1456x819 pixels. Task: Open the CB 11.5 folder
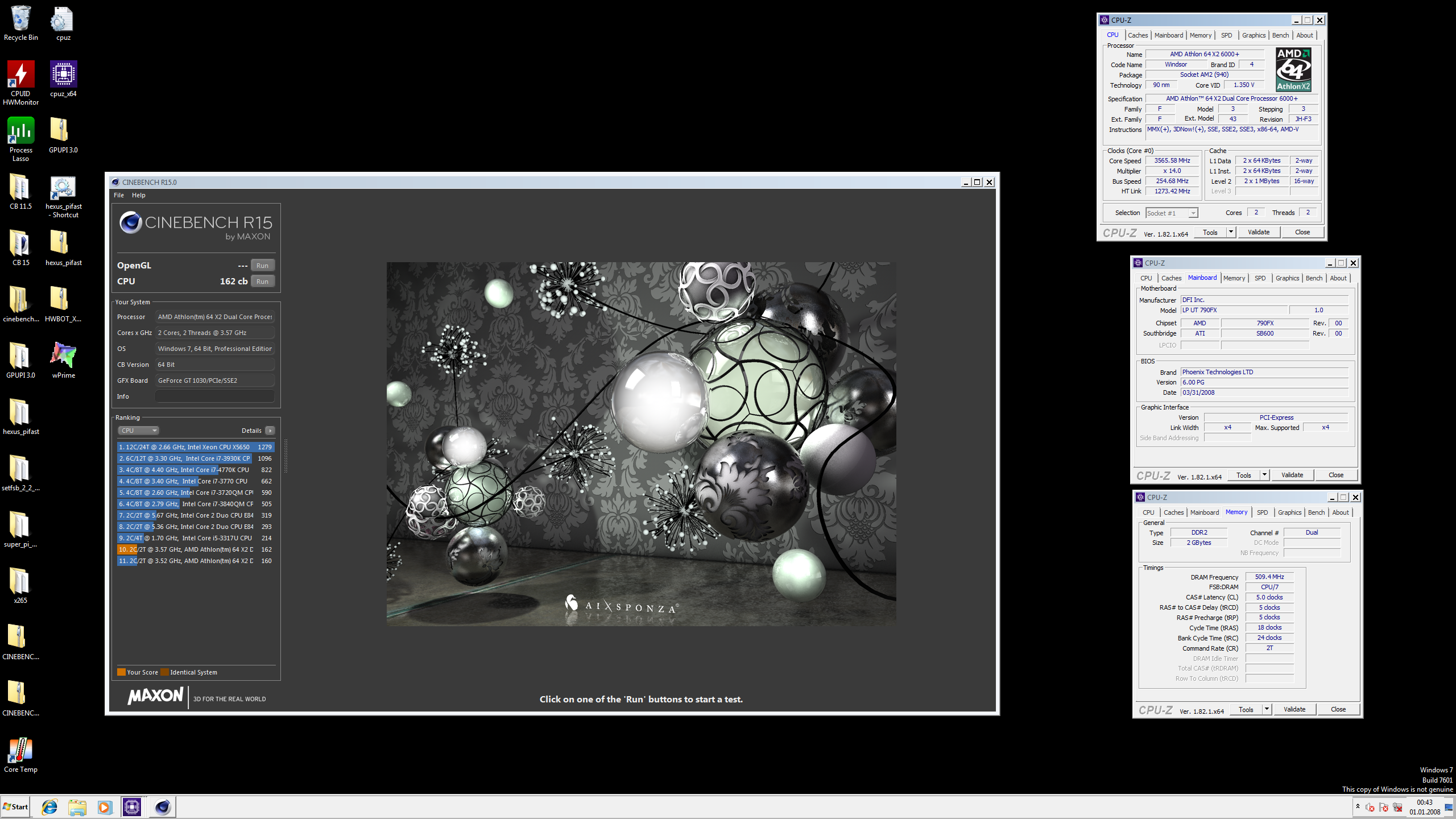pyautogui.click(x=20, y=192)
